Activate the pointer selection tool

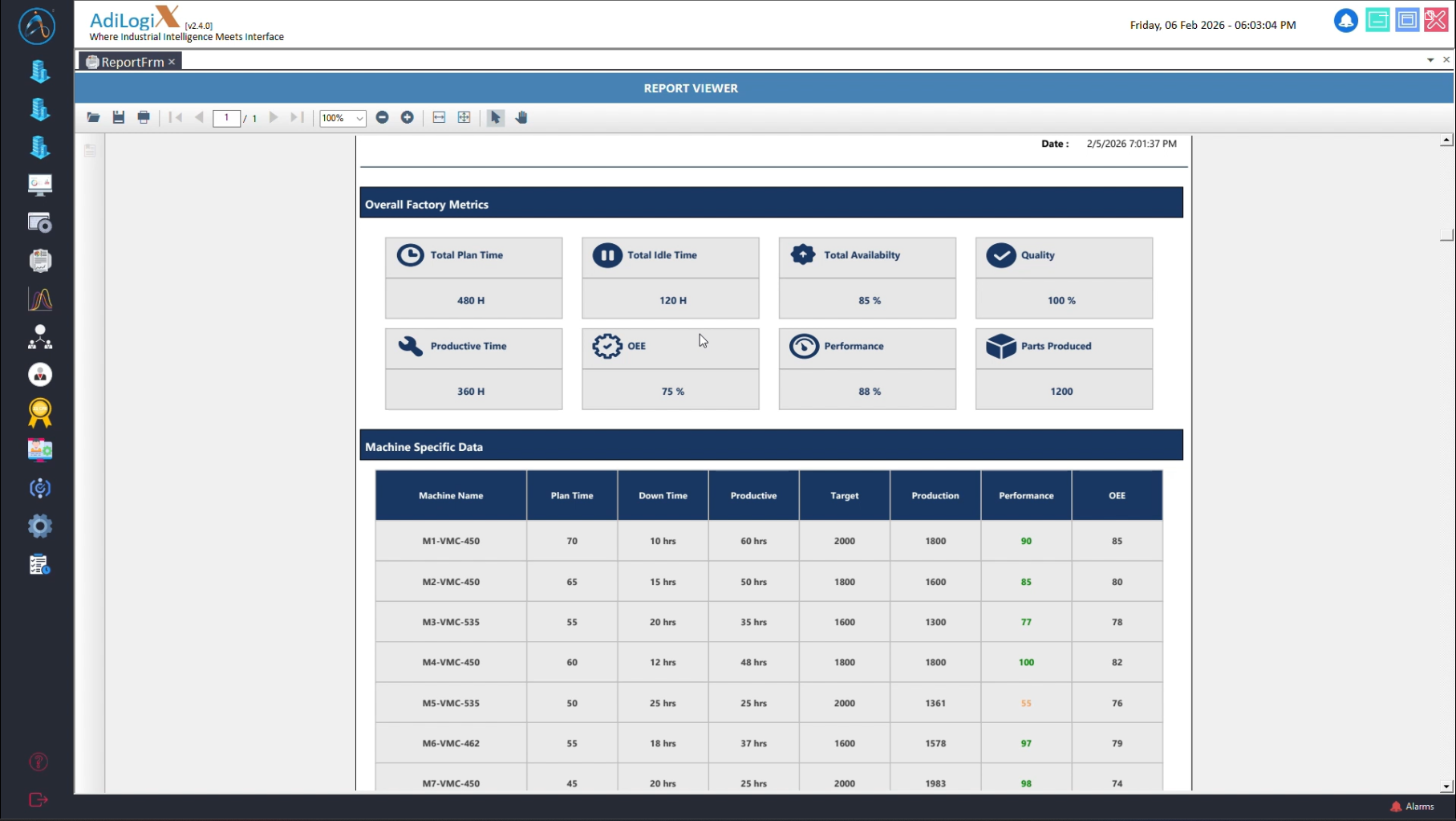(x=495, y=118)
